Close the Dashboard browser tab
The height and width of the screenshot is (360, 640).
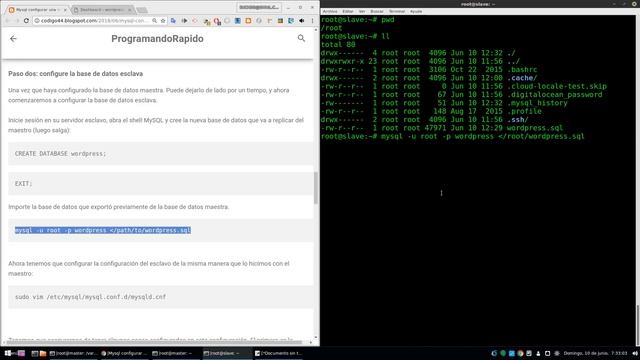[x=130, y=9]
